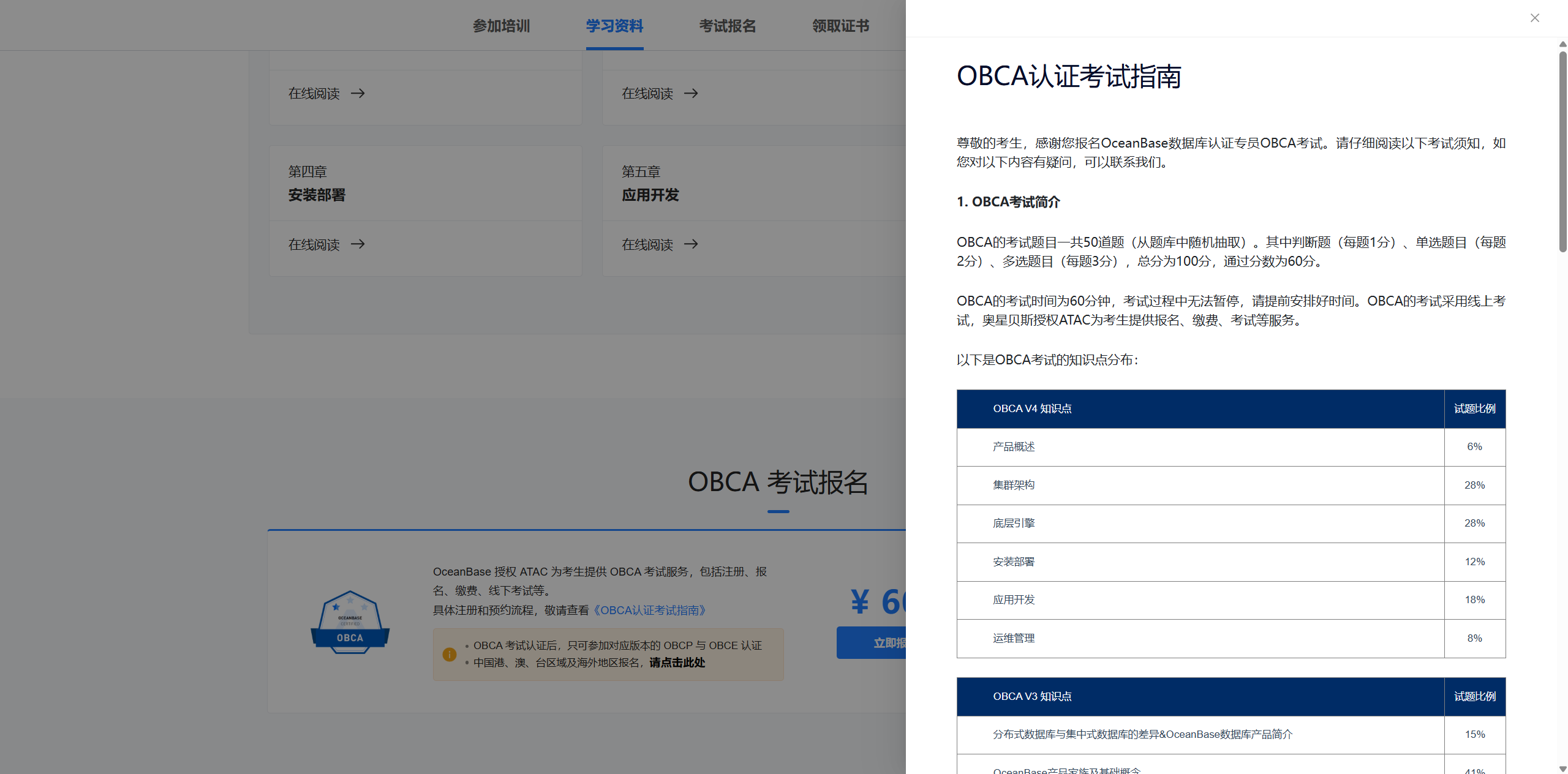The height and width of the screenshot is (774, 1568).
Task: Click the arrow icon under 安装部署 chapter
Action: pos(358,244)
